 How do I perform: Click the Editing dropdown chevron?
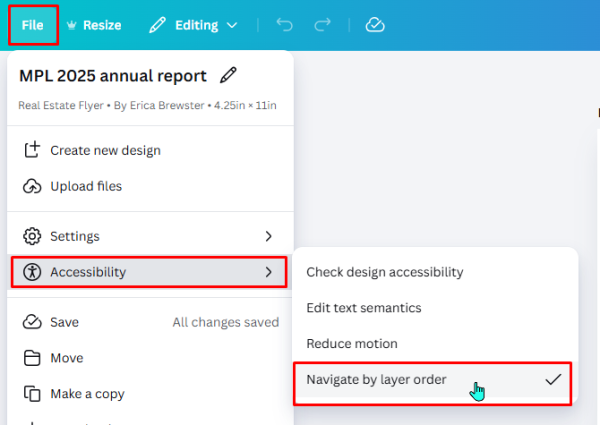pyautogui.click(x=232, y=26)
